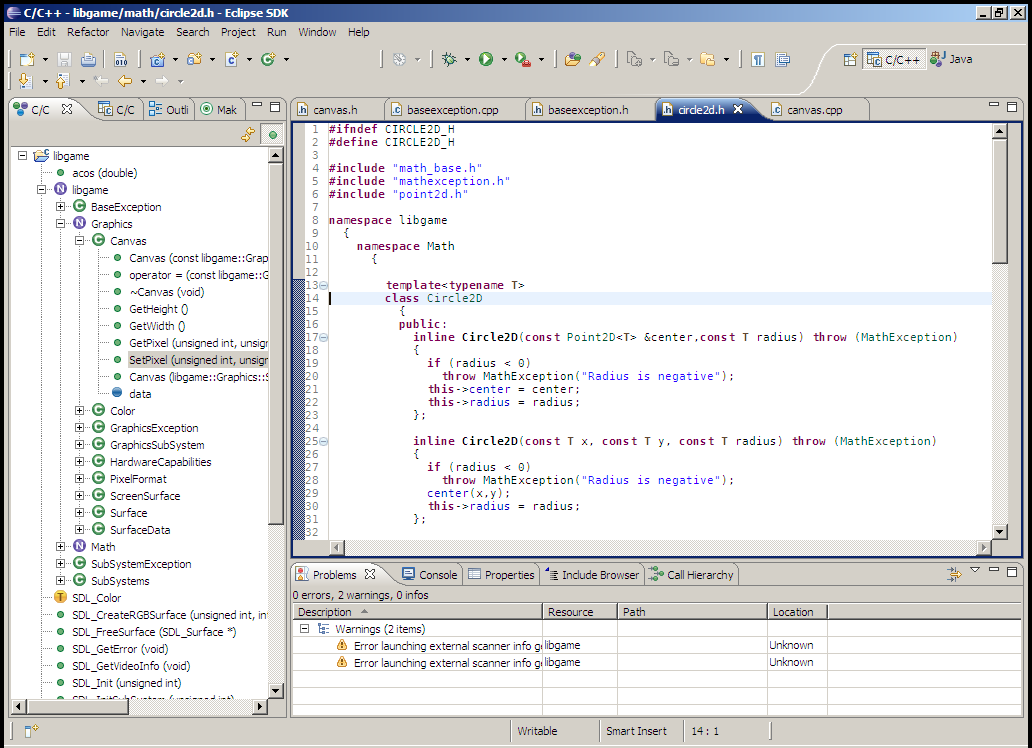Sort by the Description column header
Image resolution: width=1032 pixels, height=748 pixels.
coord(417,612)
